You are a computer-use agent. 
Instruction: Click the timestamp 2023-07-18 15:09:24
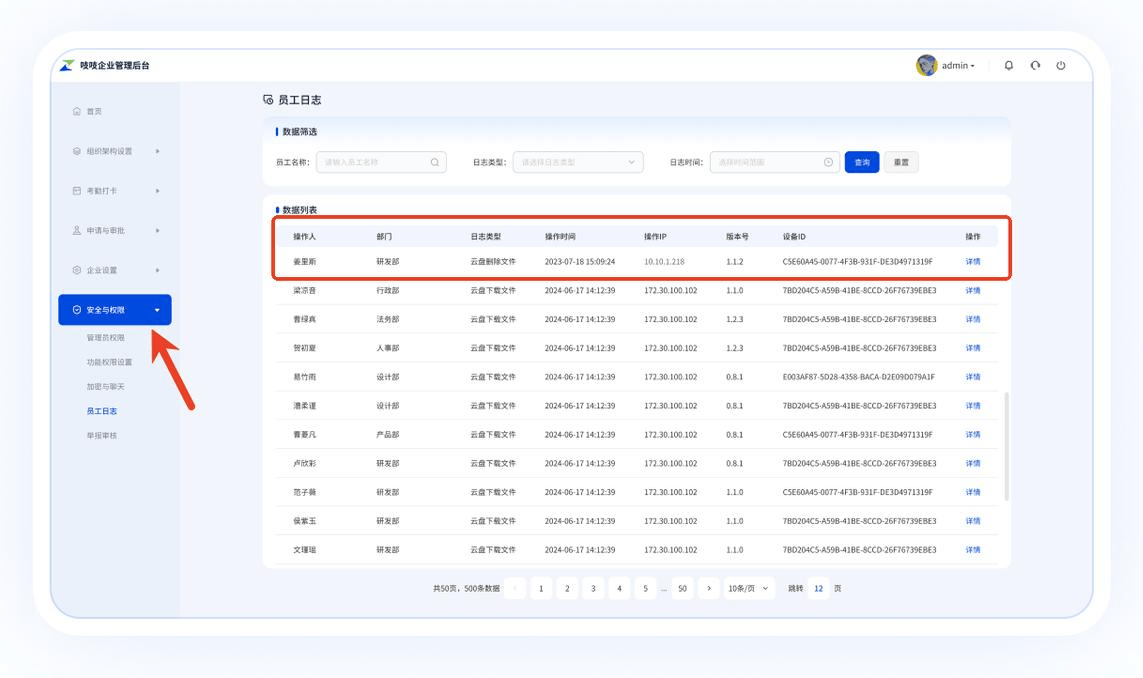point(580,262)
